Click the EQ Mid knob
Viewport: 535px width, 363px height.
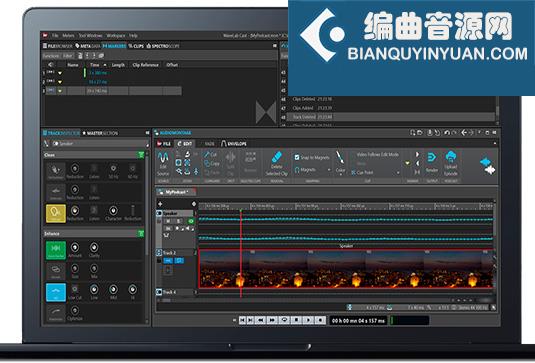(x=113, y=290)
